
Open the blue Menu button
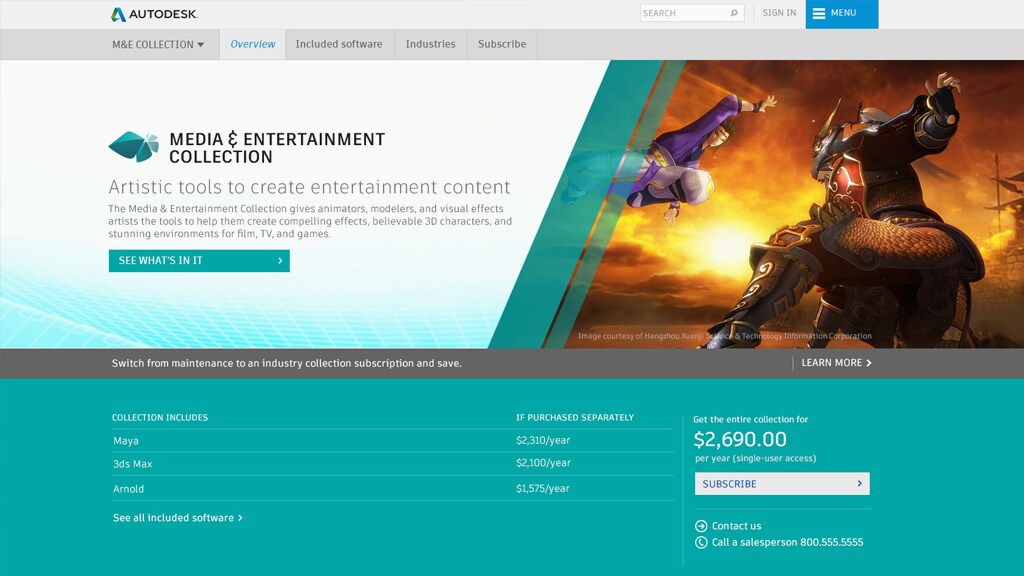pyautogui.click(x=842, y=14)
